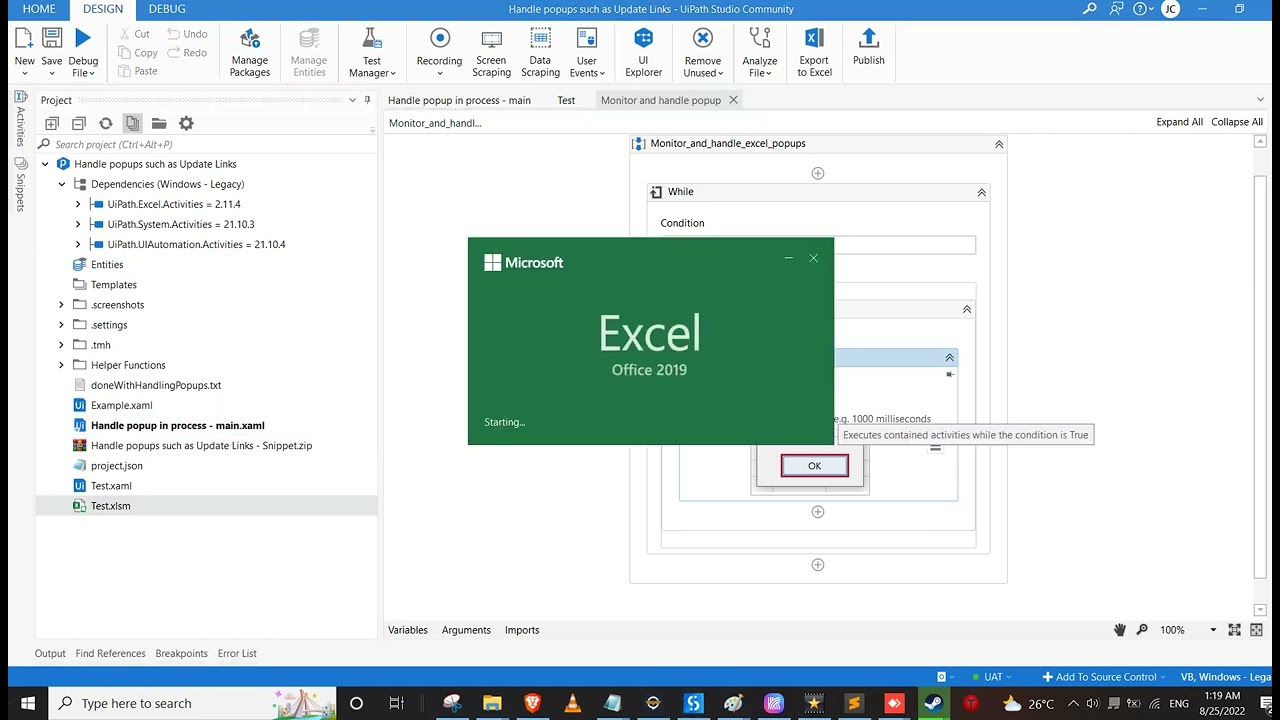Open the Snippets side panel
This screenshot has height=720, width=1280.
click(x=20, y=185)
